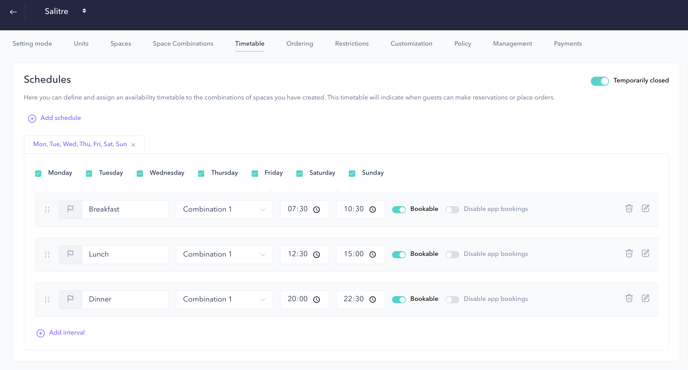688x370 pixels.
Task: Select the Timetable tab
Action: [250, 43]
